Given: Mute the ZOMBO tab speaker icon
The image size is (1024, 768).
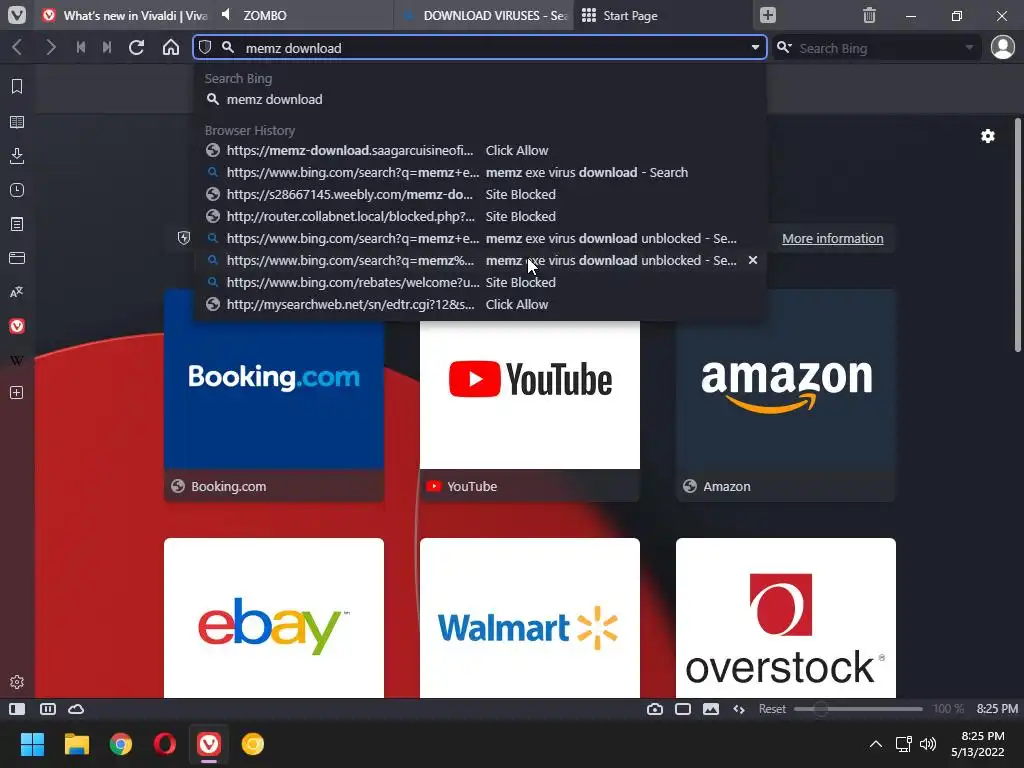Looking at the screenshot, I should click(x=226, y=15).
